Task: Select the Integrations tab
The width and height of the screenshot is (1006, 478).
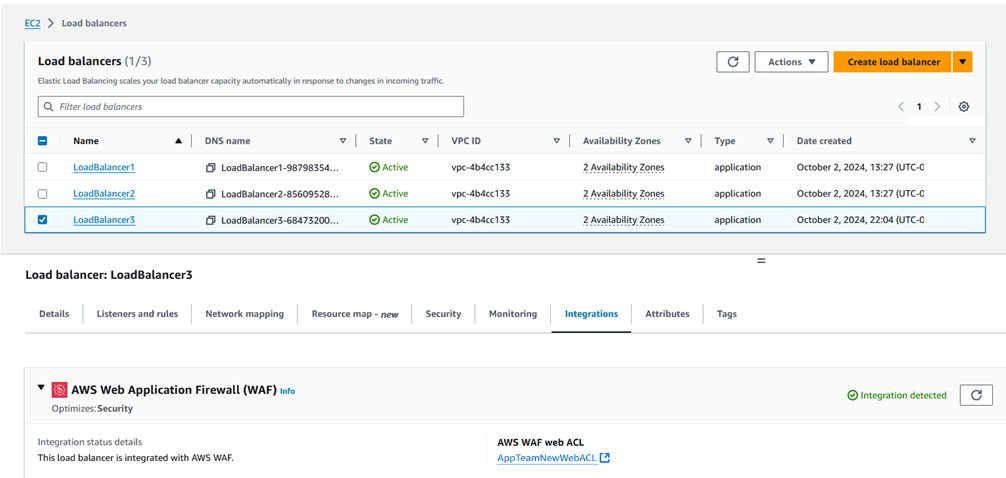Action: 592,314
